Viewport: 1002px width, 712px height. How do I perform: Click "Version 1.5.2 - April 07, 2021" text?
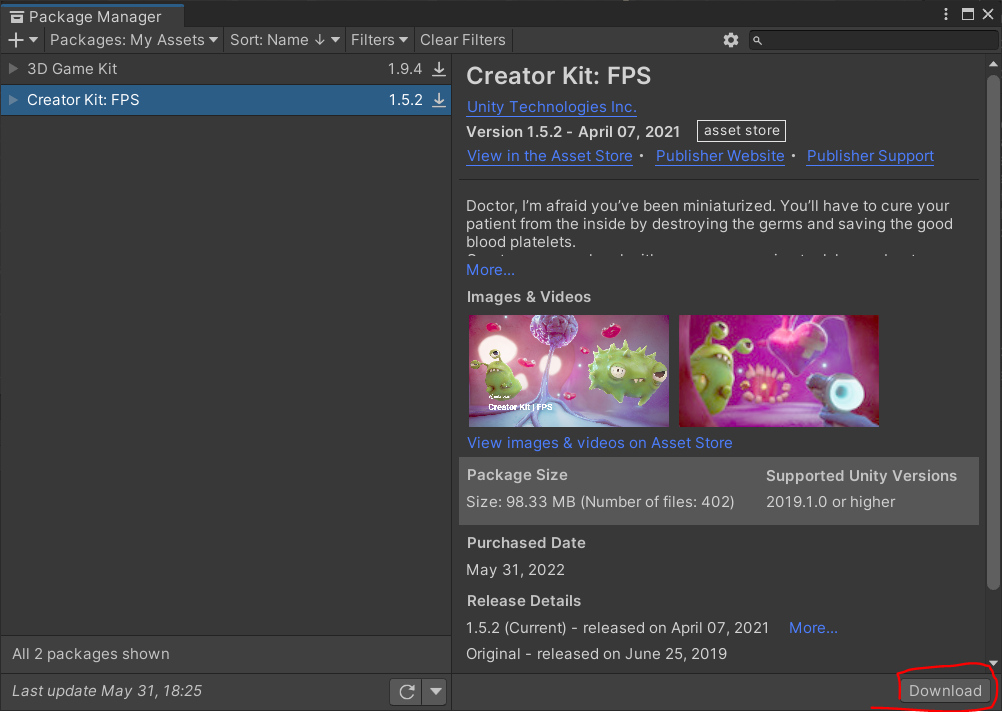(x=573, y=132)
